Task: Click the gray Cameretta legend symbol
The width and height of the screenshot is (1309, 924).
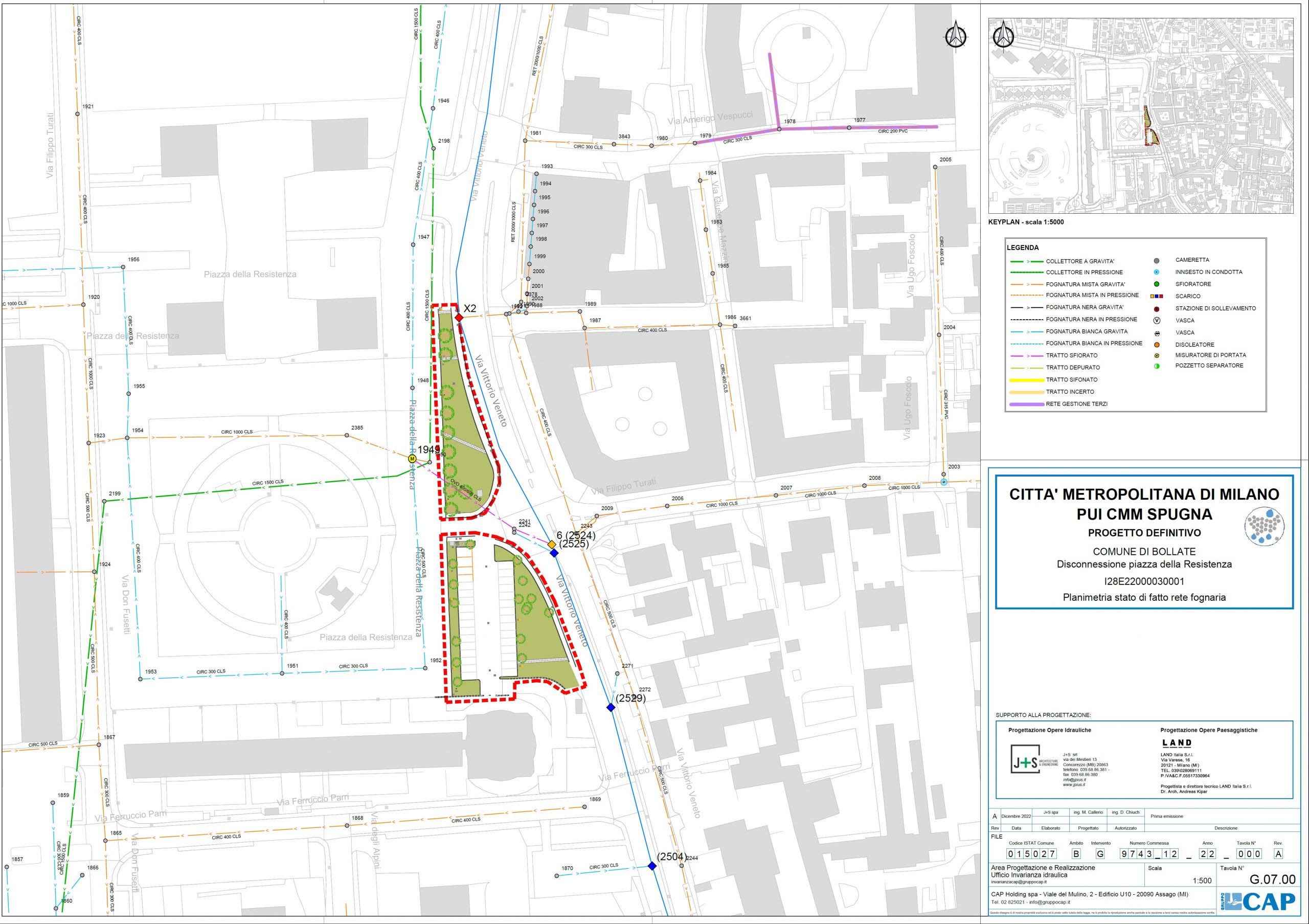Action: point(1157,260)
